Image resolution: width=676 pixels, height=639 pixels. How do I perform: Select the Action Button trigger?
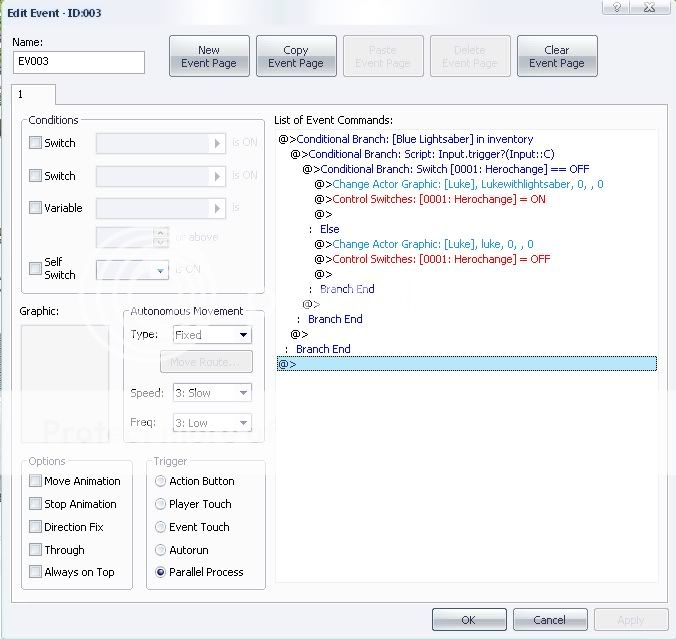coord(160,481)
